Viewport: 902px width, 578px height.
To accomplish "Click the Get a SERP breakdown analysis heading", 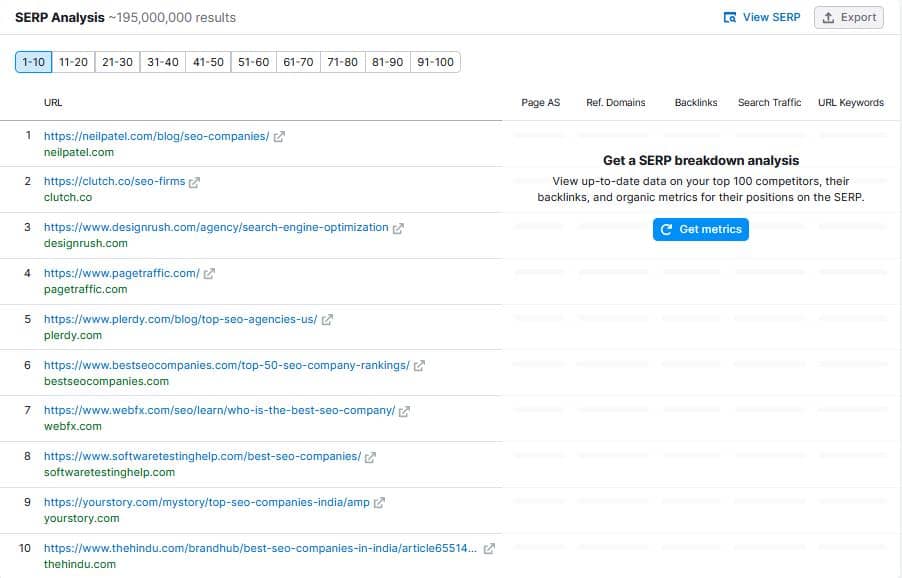I will coord(701,160).
